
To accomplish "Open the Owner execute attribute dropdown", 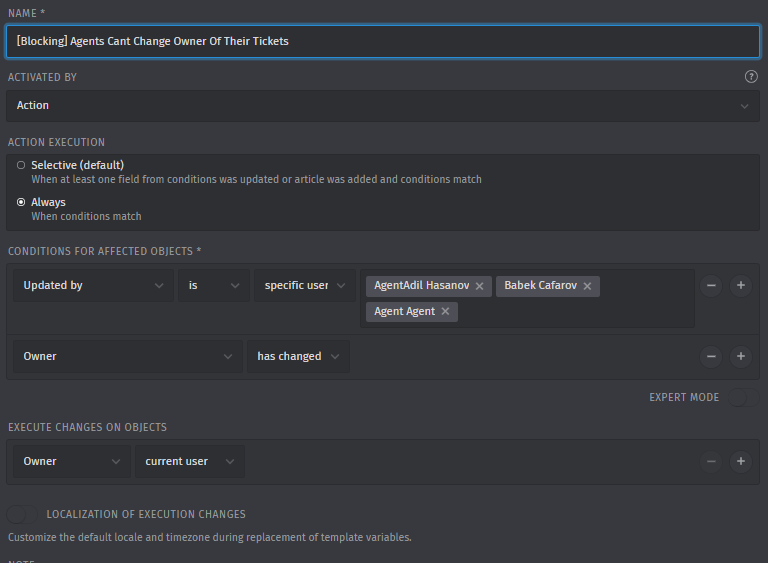I will pos(72,461).
